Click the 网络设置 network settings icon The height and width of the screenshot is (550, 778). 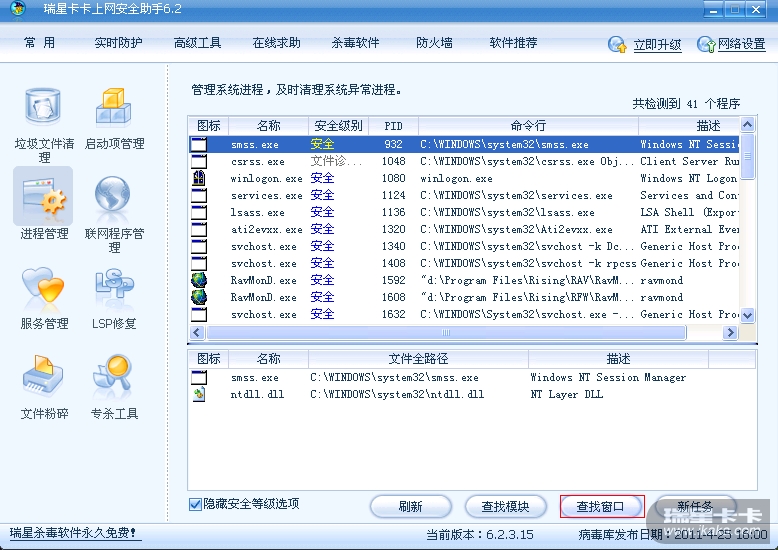[706, 45]
